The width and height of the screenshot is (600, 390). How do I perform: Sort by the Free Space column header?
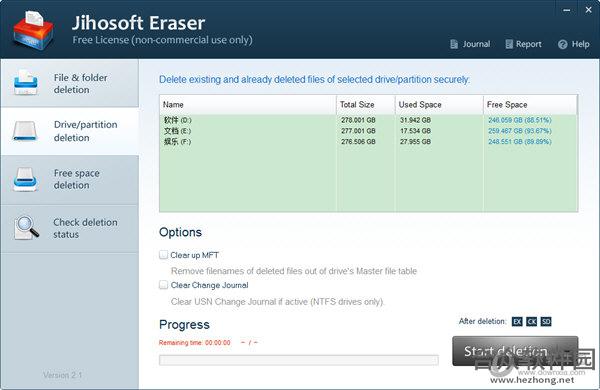coord(530,104)
